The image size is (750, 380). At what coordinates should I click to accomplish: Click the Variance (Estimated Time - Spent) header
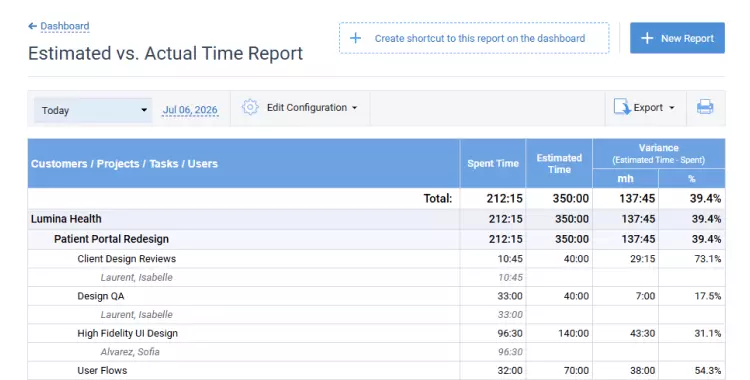(x=659, y=154)
